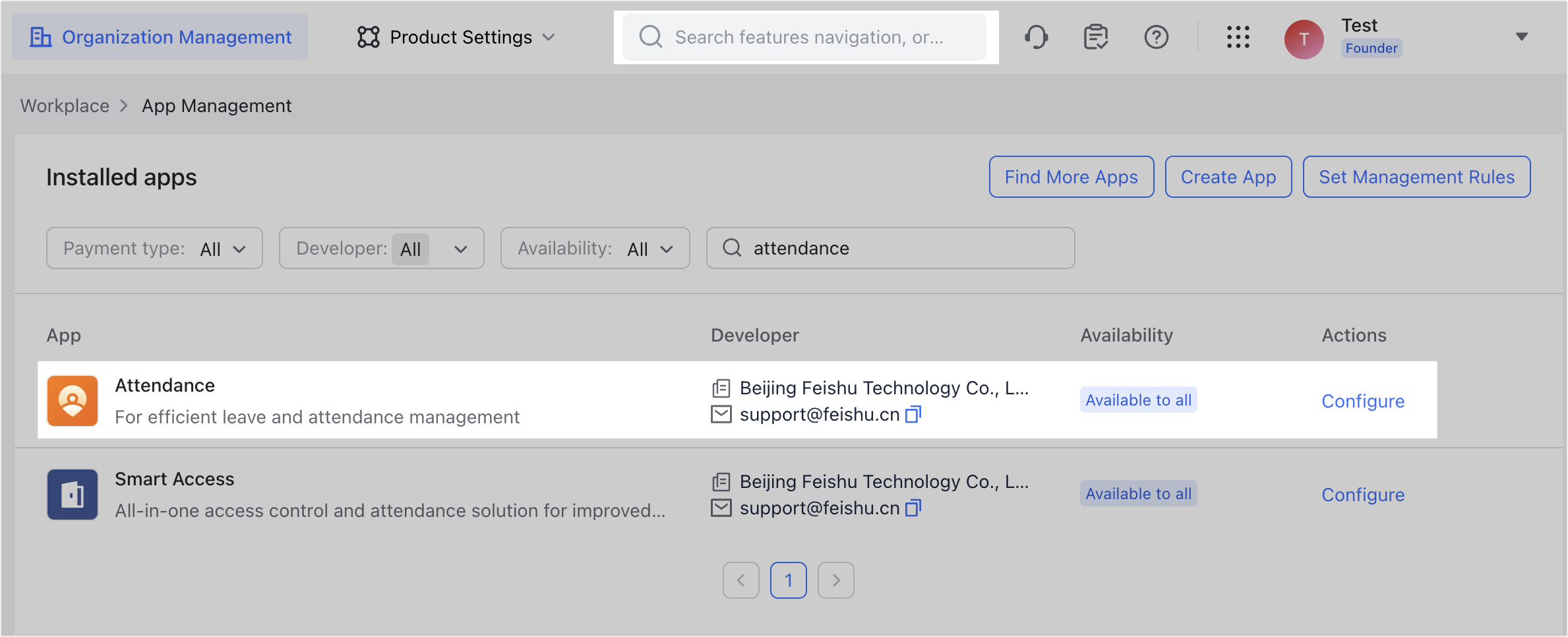Click the Find More Apps button
This screenshot has width=1568, height=637.
(x=1071, y=177)
